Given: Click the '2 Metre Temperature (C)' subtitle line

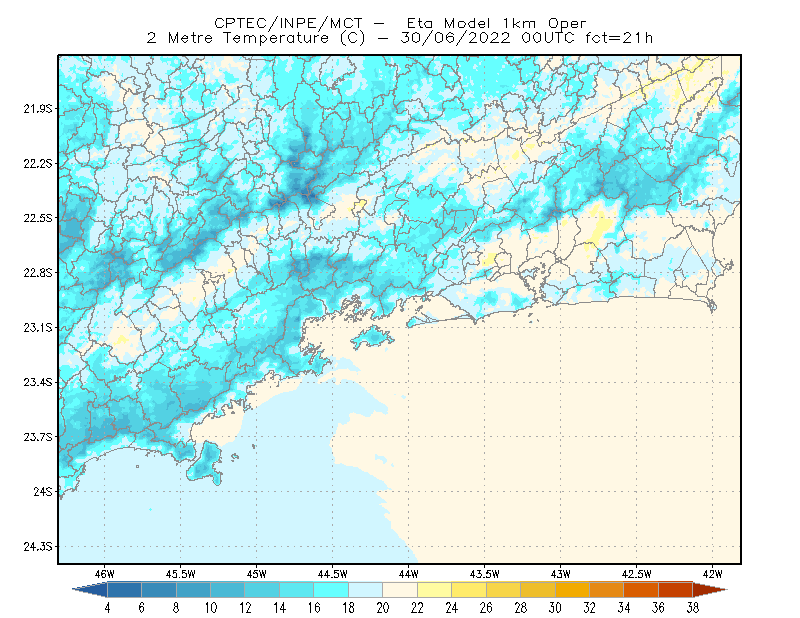Looking at the screenshot, I should click(400, 38).
